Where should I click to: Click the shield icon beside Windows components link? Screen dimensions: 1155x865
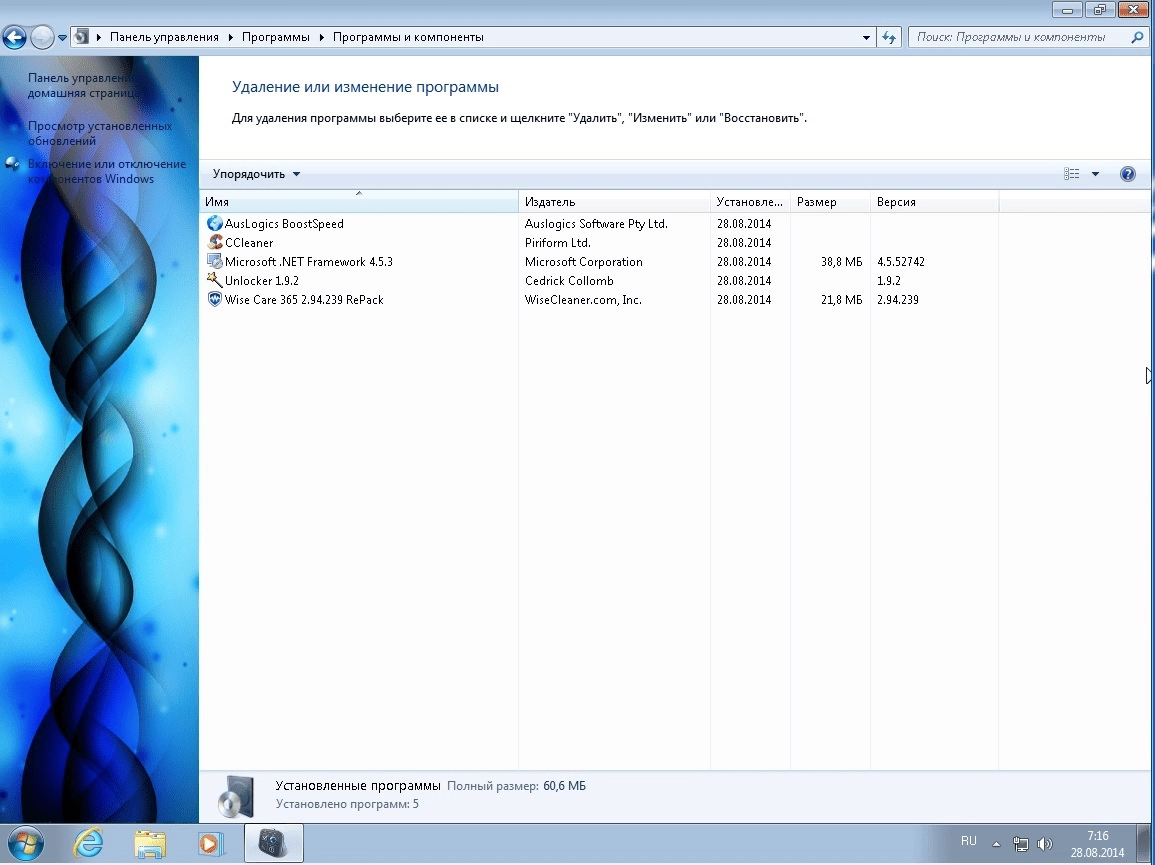pyautogui.click(x=12, y=164)
